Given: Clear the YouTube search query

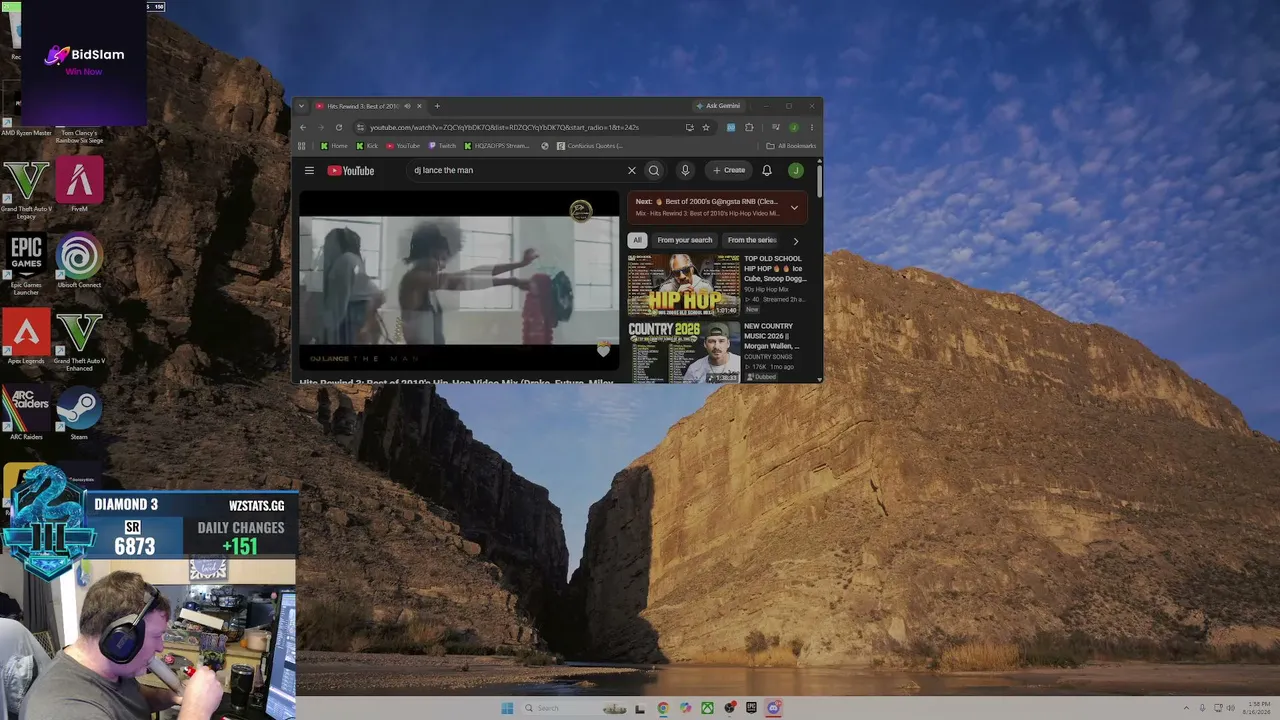Looking at the screenshot, I should coord(632,170).
